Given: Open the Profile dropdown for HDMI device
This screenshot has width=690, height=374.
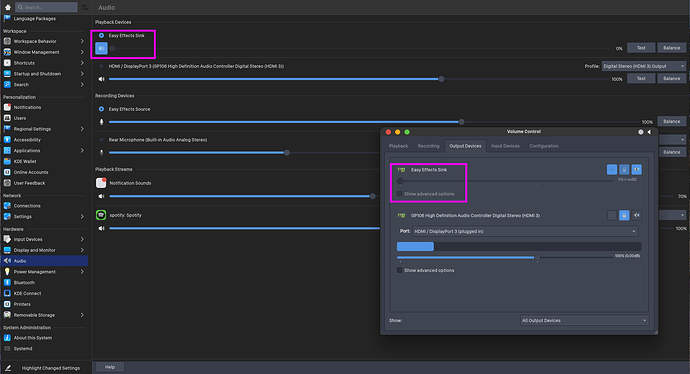Looking at the screenshot, I should (x=644, y=66).
